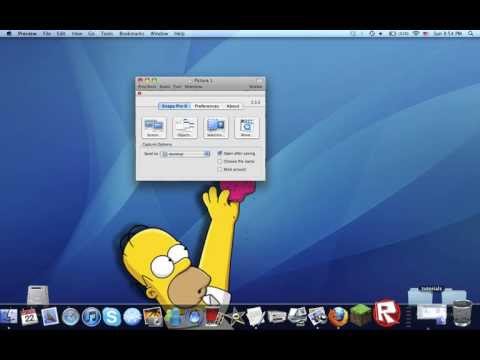The height and width of the screenshot is (360, 480).
Task: Open Photo Booth from the Dock
Action: point(214,317)
